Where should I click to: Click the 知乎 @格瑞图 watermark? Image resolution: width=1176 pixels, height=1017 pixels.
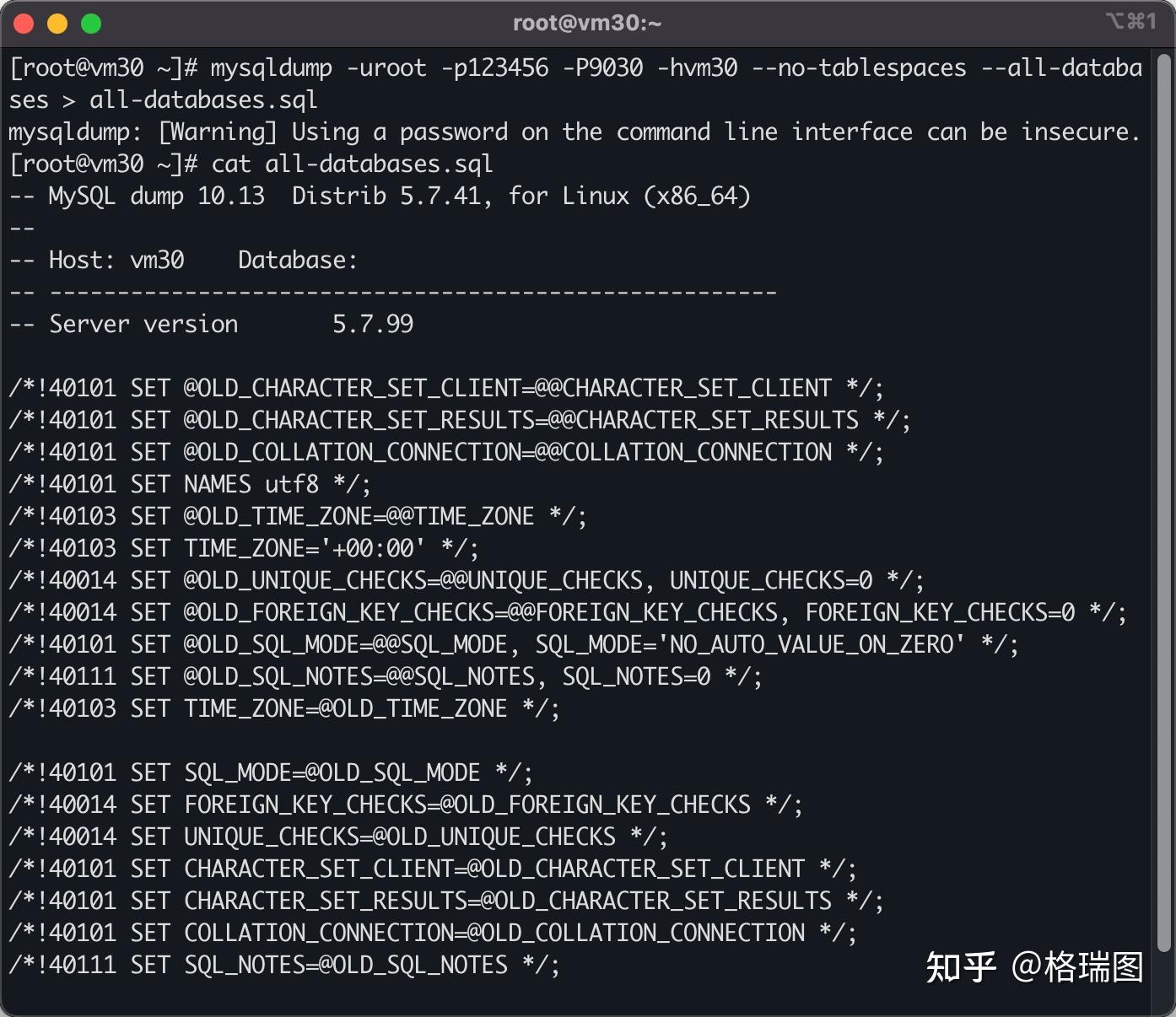click(1034, 967)
